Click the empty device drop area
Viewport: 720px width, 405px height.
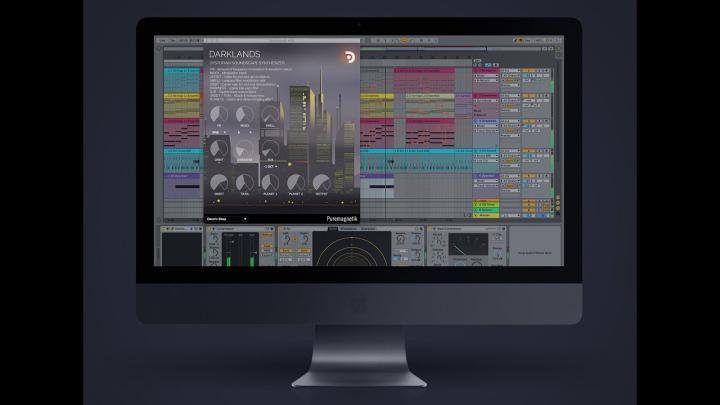click(x=534, y=246)
